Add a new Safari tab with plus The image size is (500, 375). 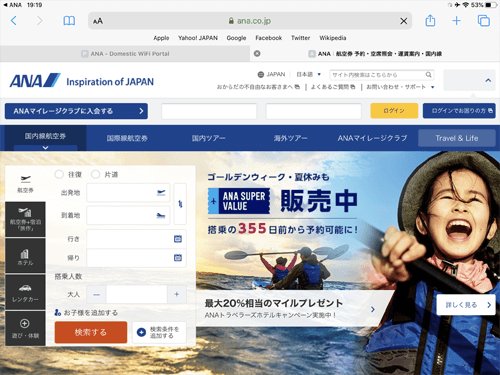pos(456,21)
